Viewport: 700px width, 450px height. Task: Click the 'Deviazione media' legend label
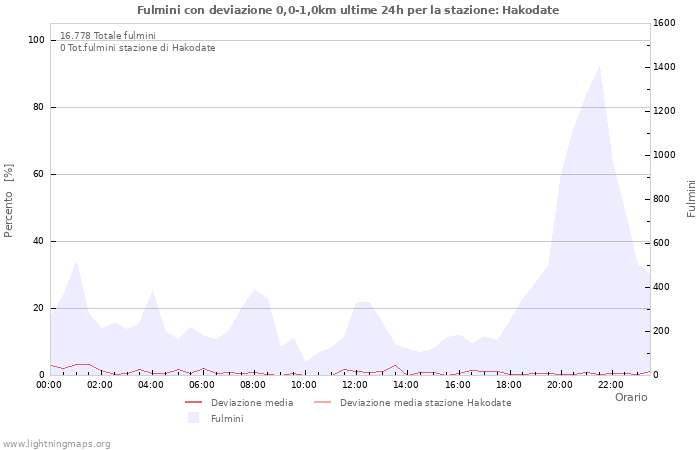(252, 403)
